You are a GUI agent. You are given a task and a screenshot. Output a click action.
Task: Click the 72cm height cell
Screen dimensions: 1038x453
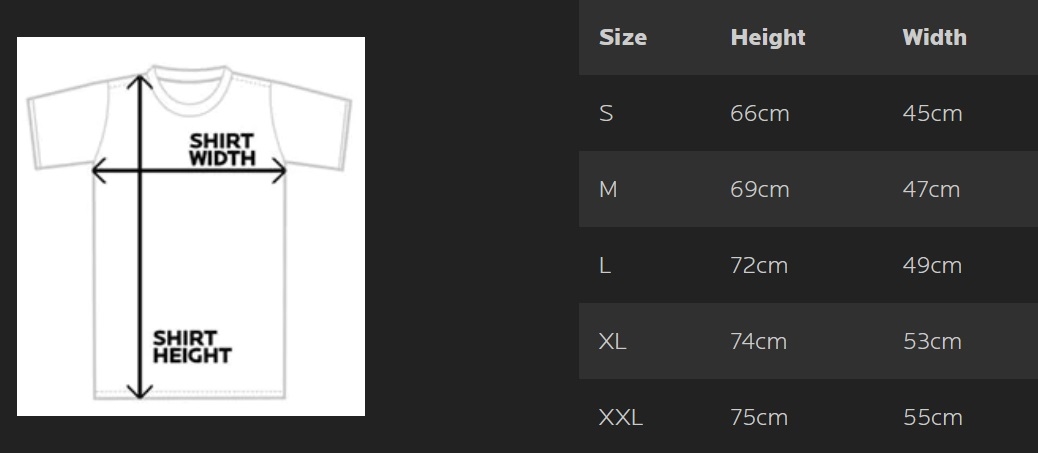pyautogui.click(x=759, y=266)
